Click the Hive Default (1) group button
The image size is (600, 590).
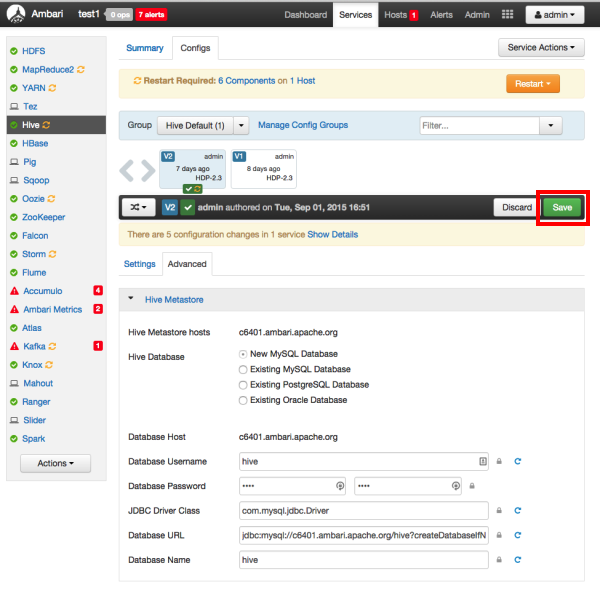195,125
